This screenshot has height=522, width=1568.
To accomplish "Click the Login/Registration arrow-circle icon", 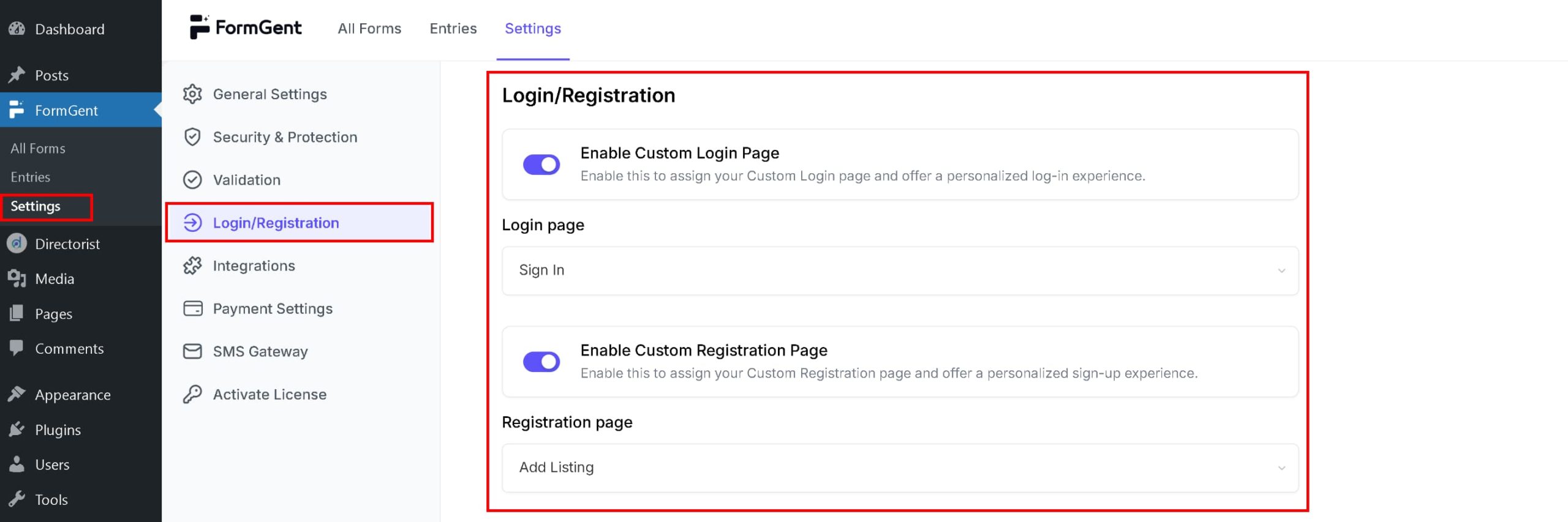I will [x=192, y=223].
